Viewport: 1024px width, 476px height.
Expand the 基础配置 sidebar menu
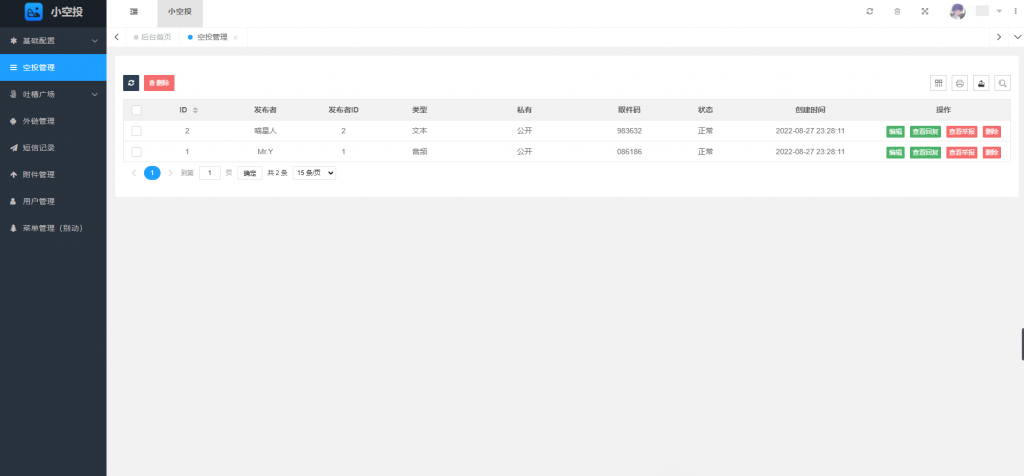tap(53, 40)
